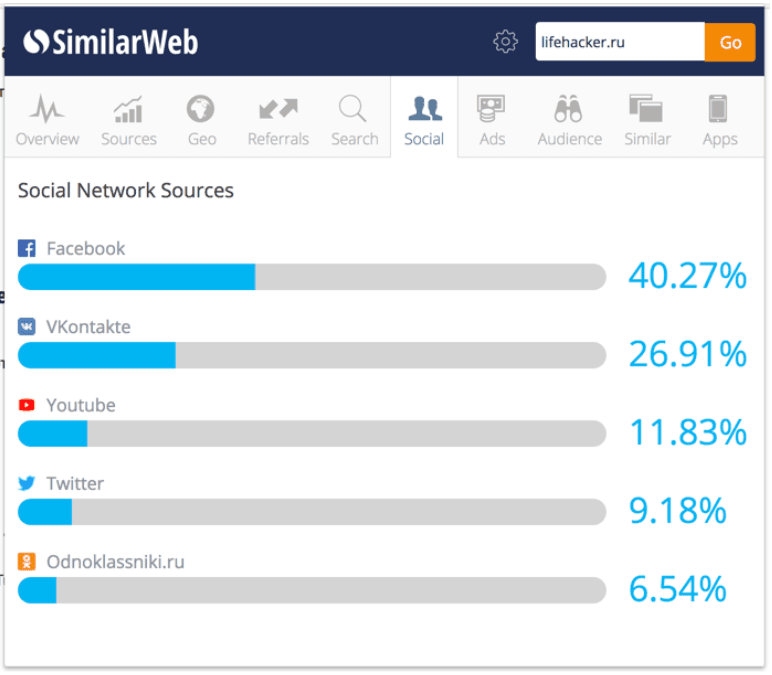Click the orange Go button
The image size is (772, 675).
pos(730,42)
